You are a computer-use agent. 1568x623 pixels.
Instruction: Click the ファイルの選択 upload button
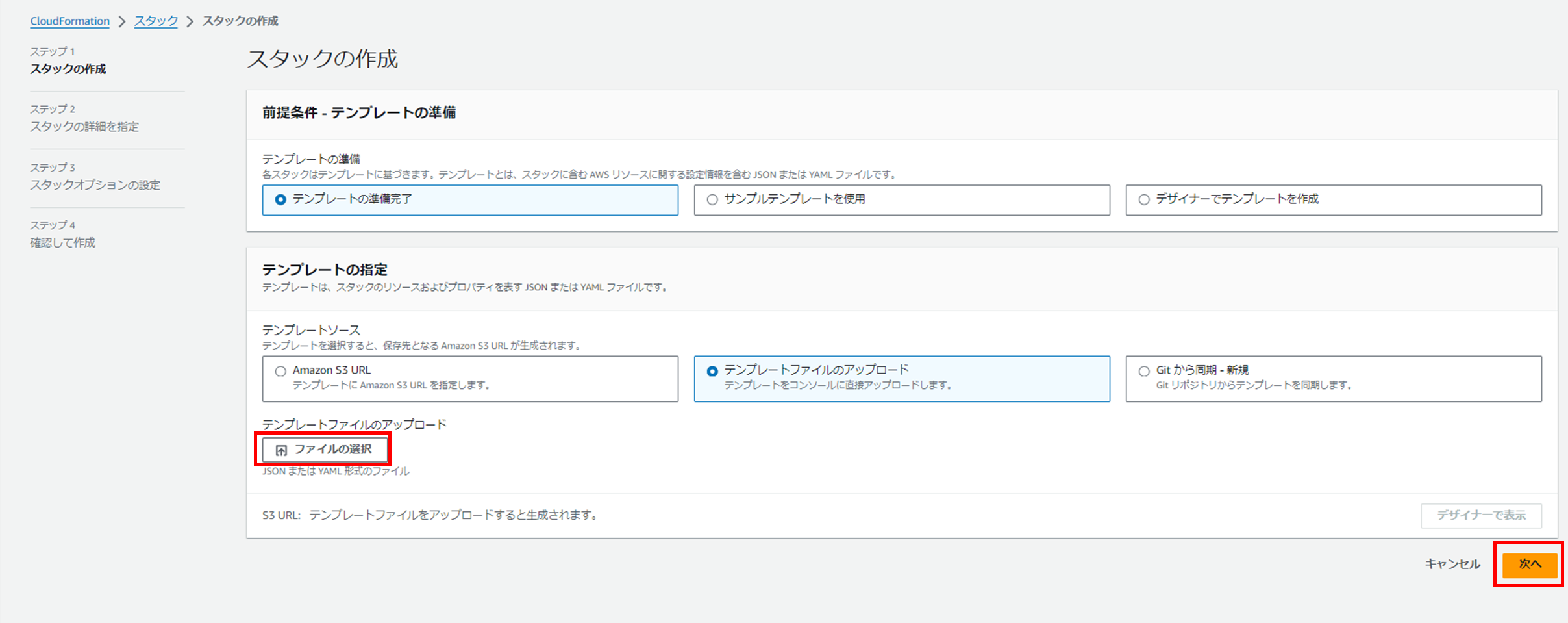click(325, 450)
